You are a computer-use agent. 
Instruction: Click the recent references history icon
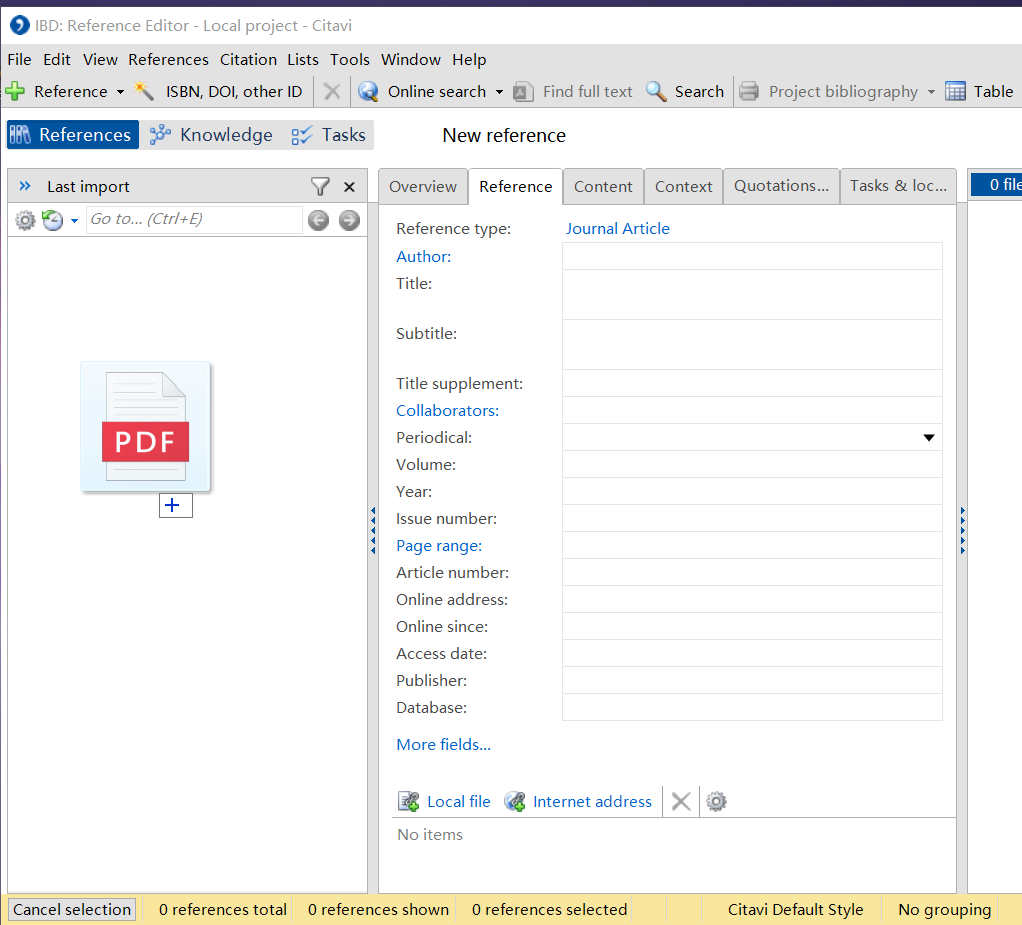[x=53, y=220]
